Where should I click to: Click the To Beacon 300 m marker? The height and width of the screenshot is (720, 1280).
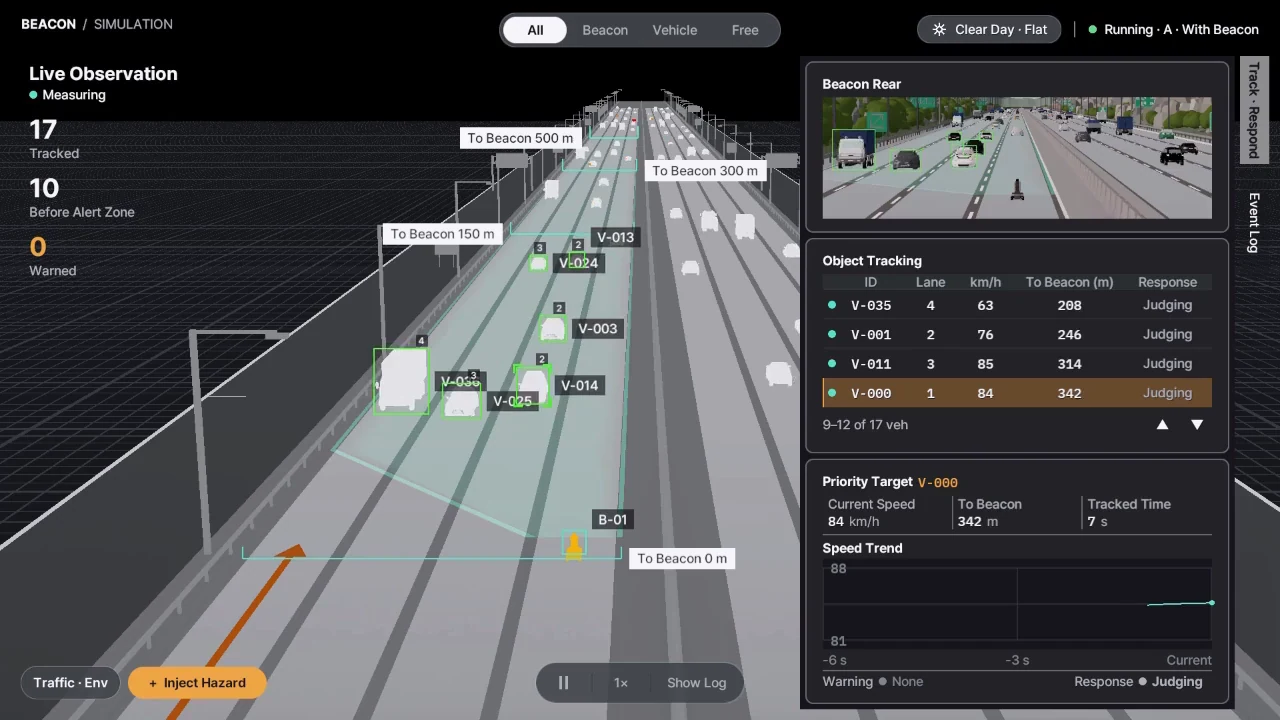[705, 170]
